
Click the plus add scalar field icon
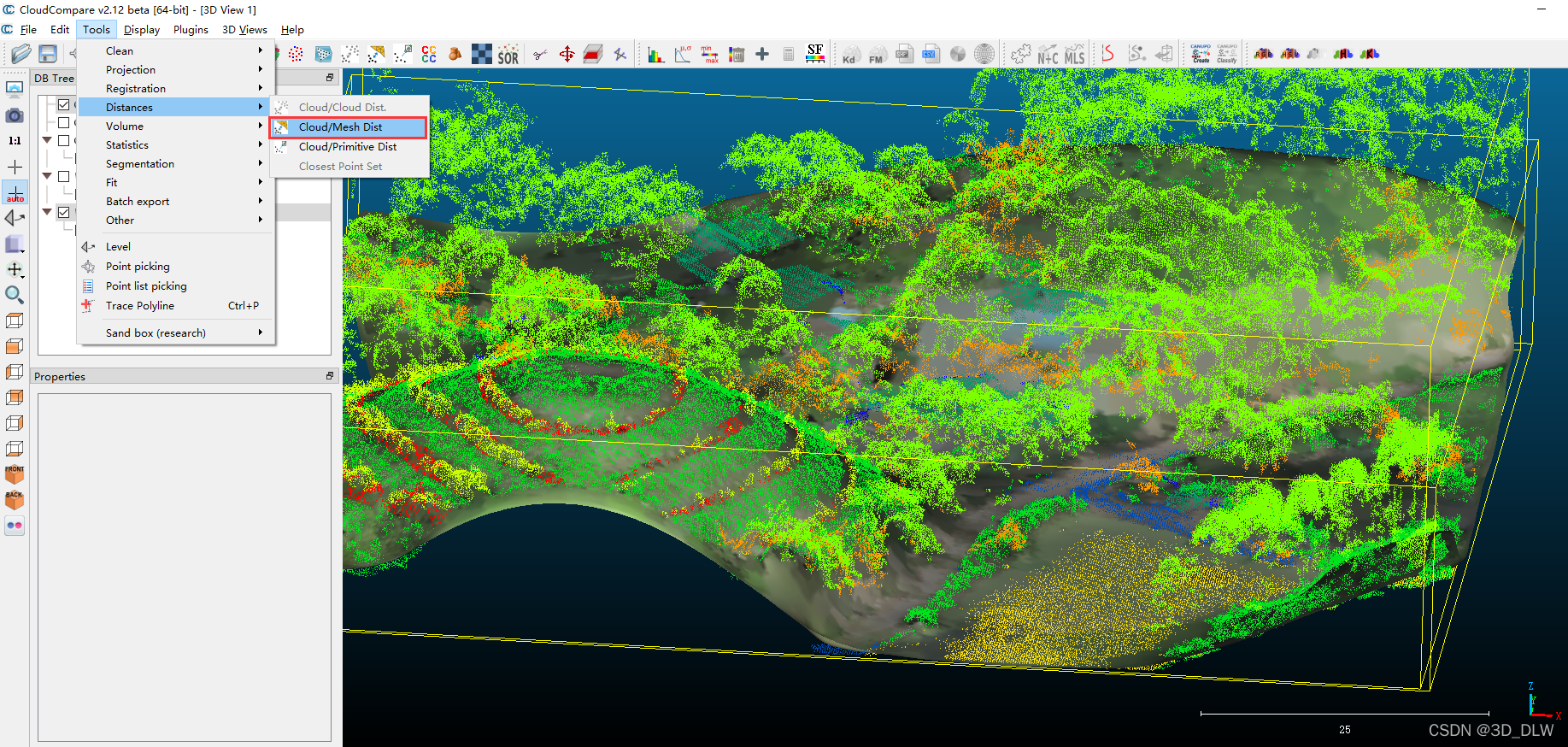coord(762,55)
